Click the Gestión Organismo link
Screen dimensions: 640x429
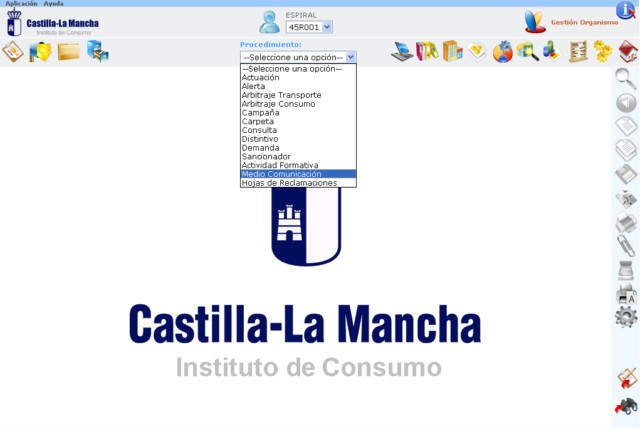pyautogui.click(x=584, y=22)
